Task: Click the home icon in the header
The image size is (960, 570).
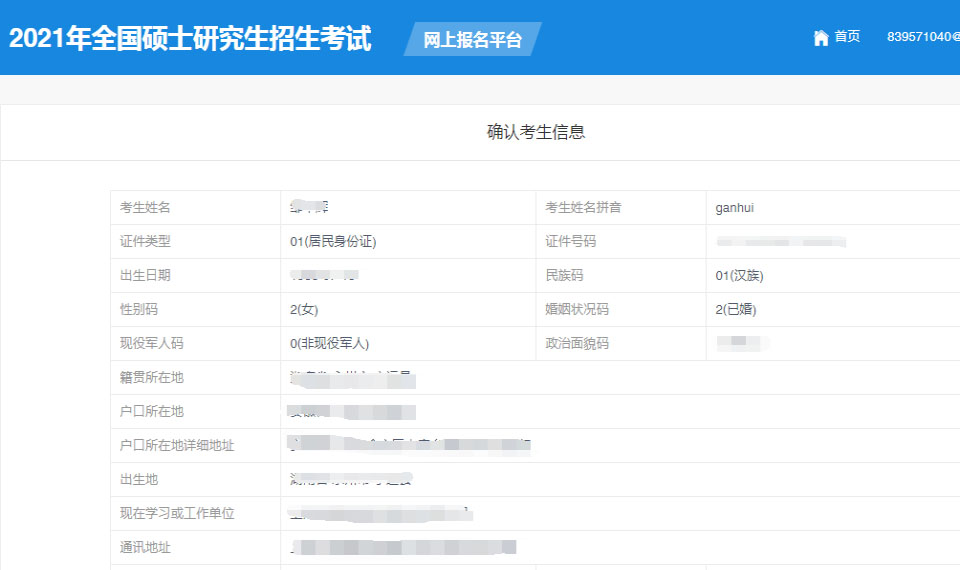Action: 821,38
